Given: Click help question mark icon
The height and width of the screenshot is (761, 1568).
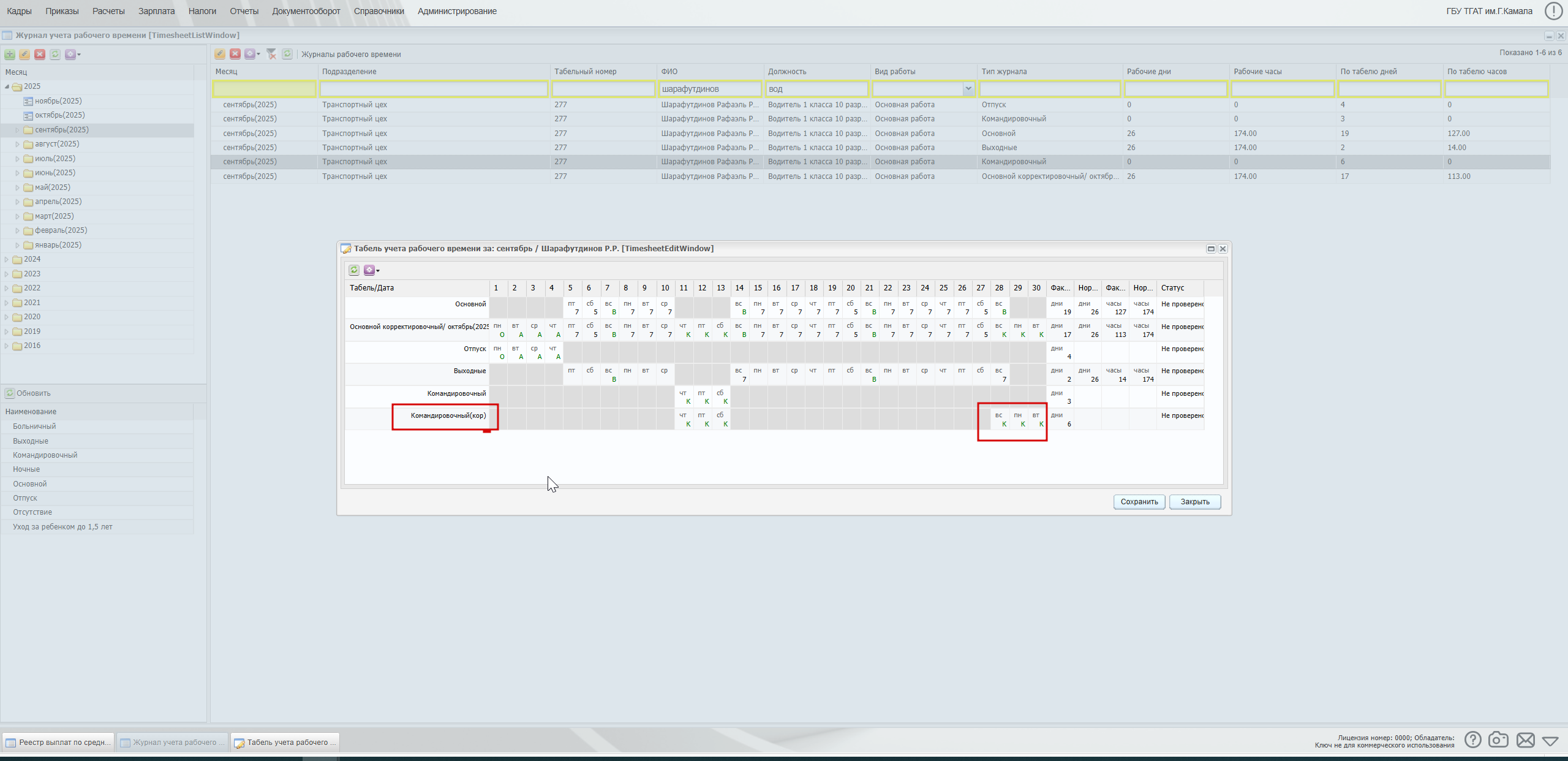Looking at the screenshot, I should tap(1472, 740).
